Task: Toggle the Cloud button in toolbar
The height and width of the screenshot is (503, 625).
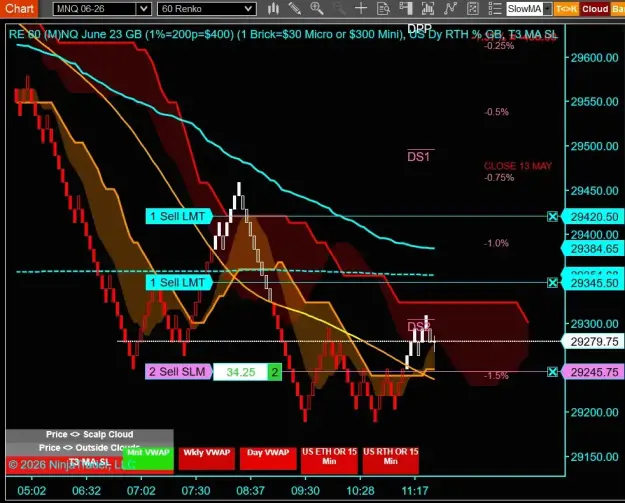Action: (595, 9)
